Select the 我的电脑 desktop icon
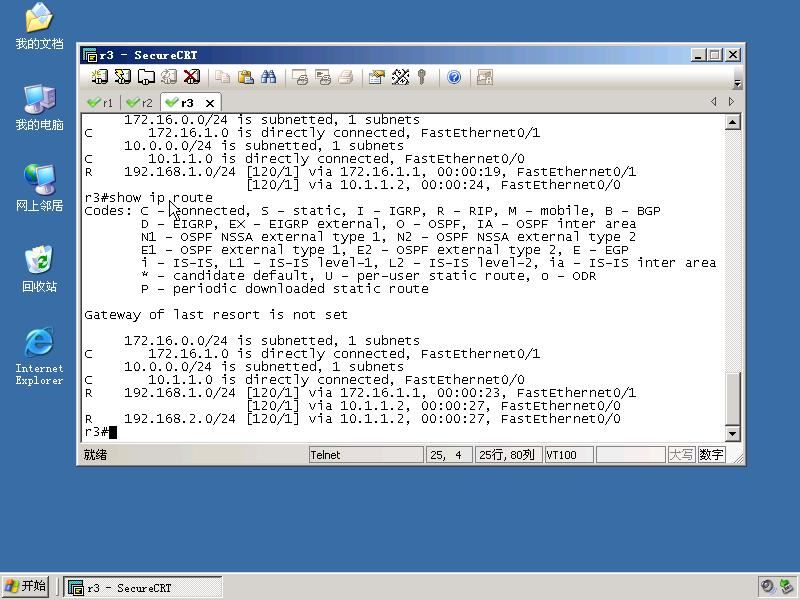The width and height of the screenshot is (800, 600). 39,108
